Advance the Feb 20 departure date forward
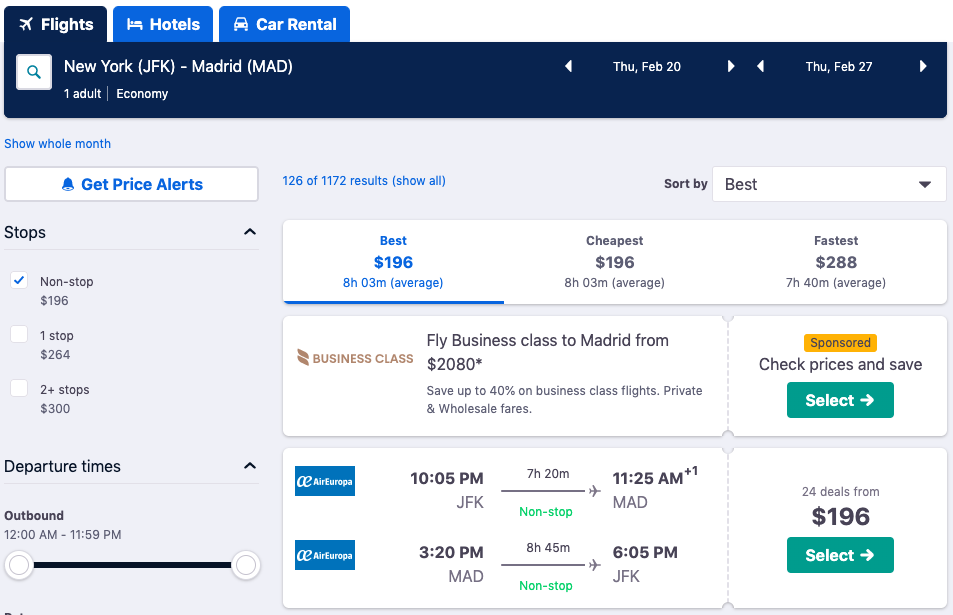Screen dimensions: 953x615 tap(730, 66)
